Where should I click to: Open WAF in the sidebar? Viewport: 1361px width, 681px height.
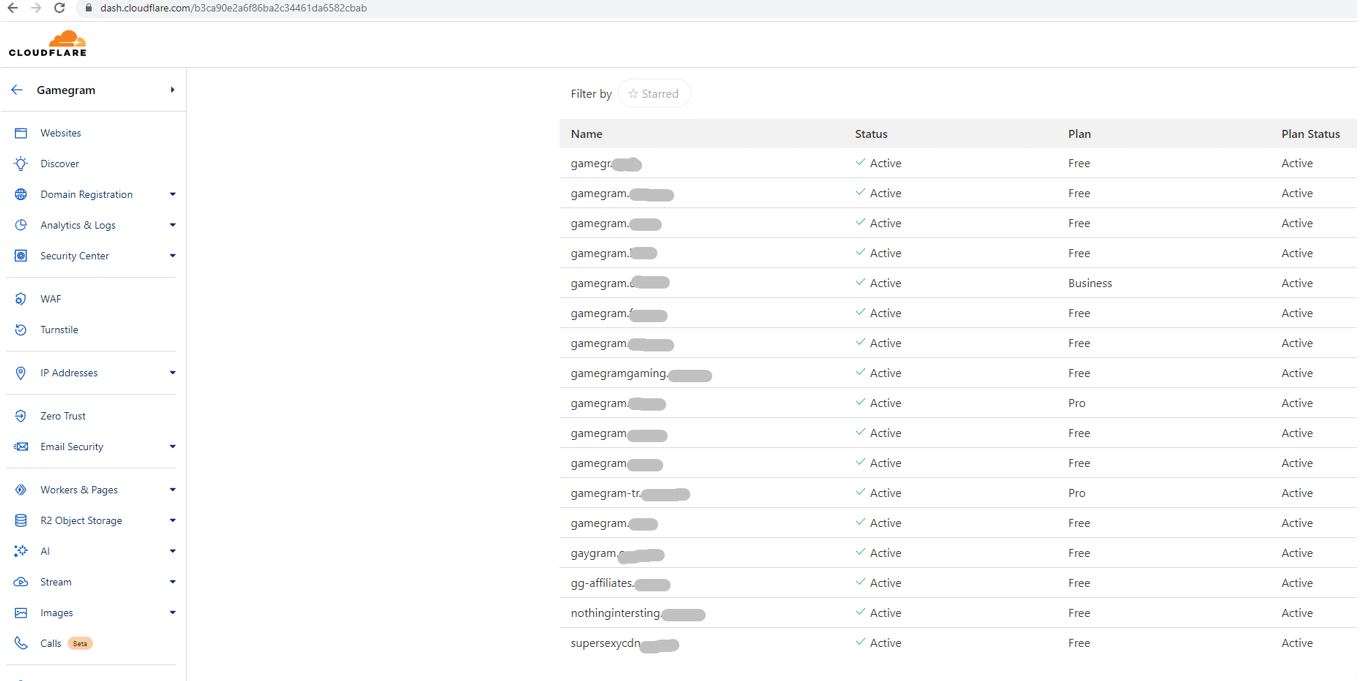click(51, 299)
